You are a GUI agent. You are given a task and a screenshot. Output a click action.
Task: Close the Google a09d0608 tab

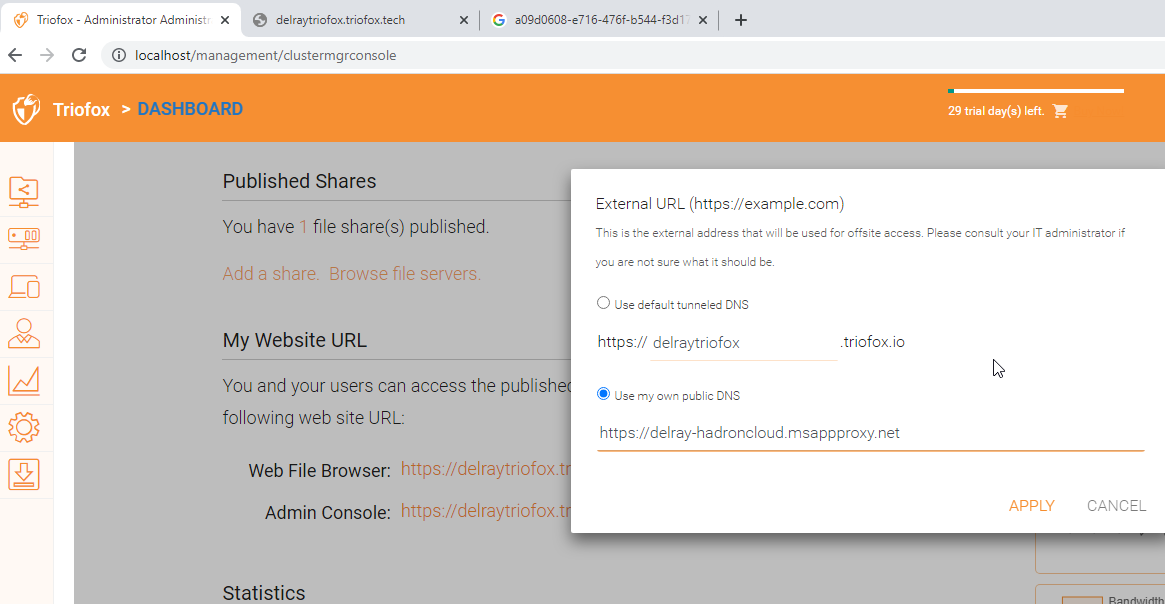tap(703, 20)
